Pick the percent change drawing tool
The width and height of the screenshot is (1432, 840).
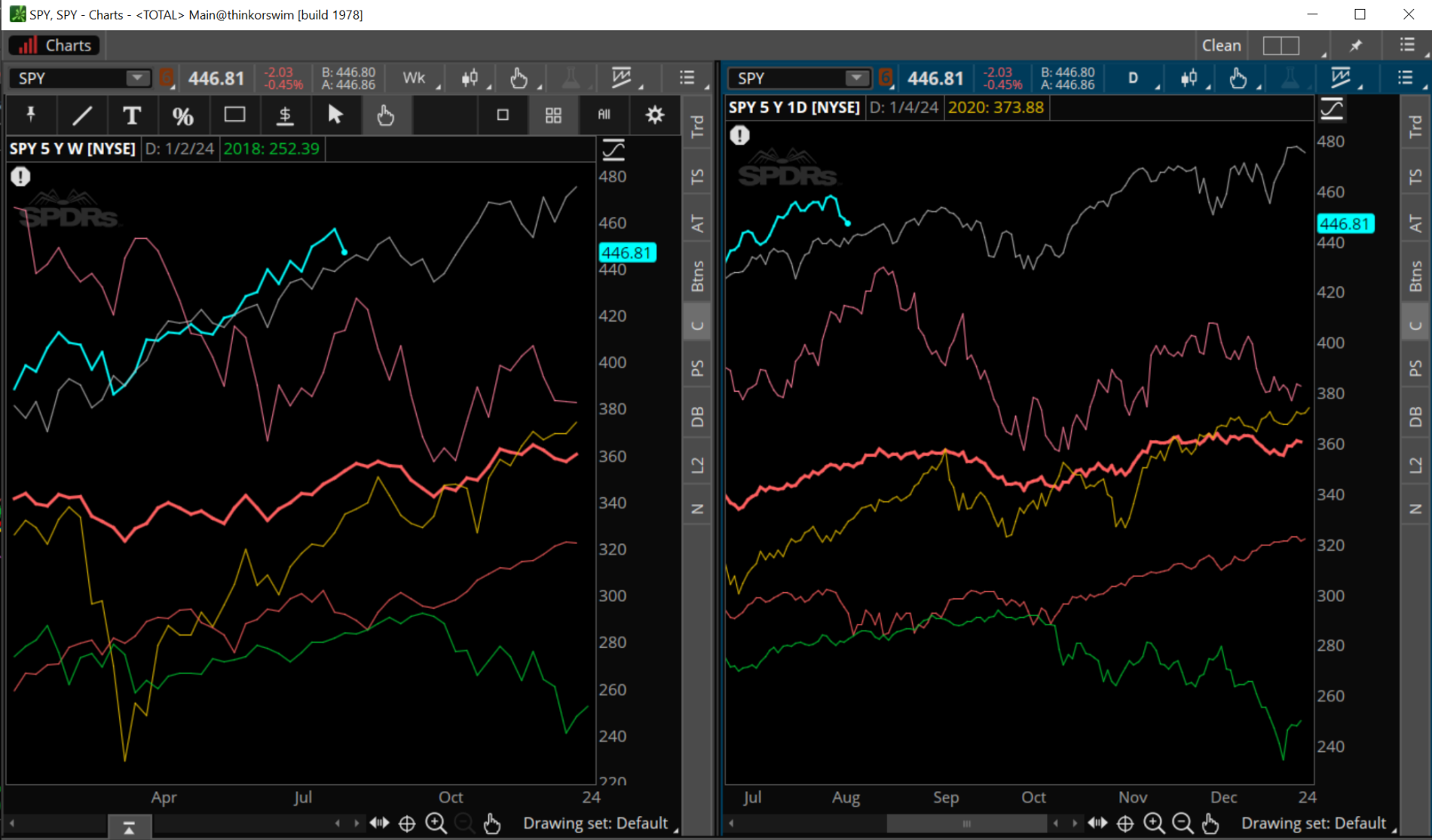pos(182,115)
